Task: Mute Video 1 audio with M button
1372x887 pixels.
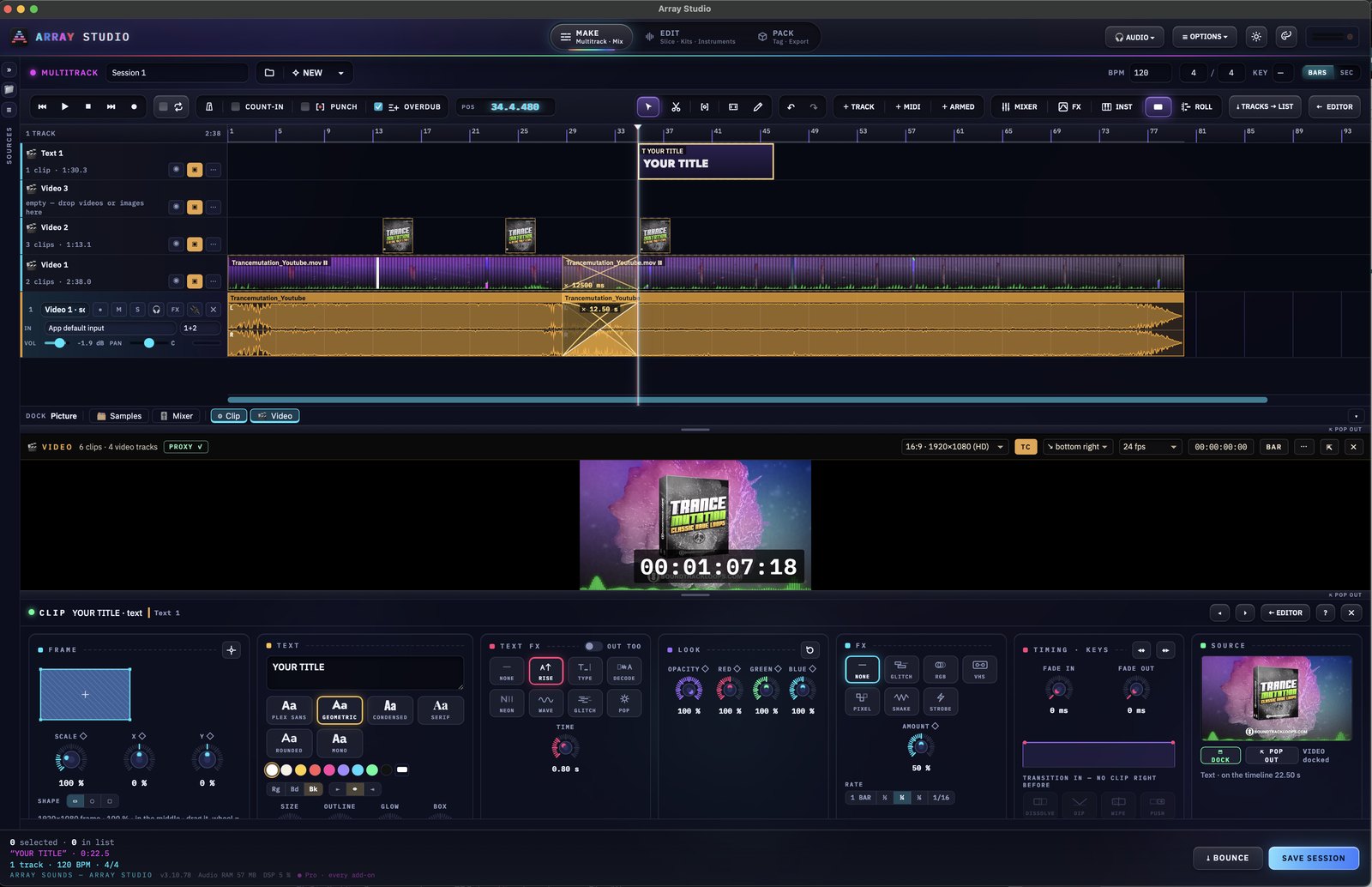Action: [x=118, y=309]
